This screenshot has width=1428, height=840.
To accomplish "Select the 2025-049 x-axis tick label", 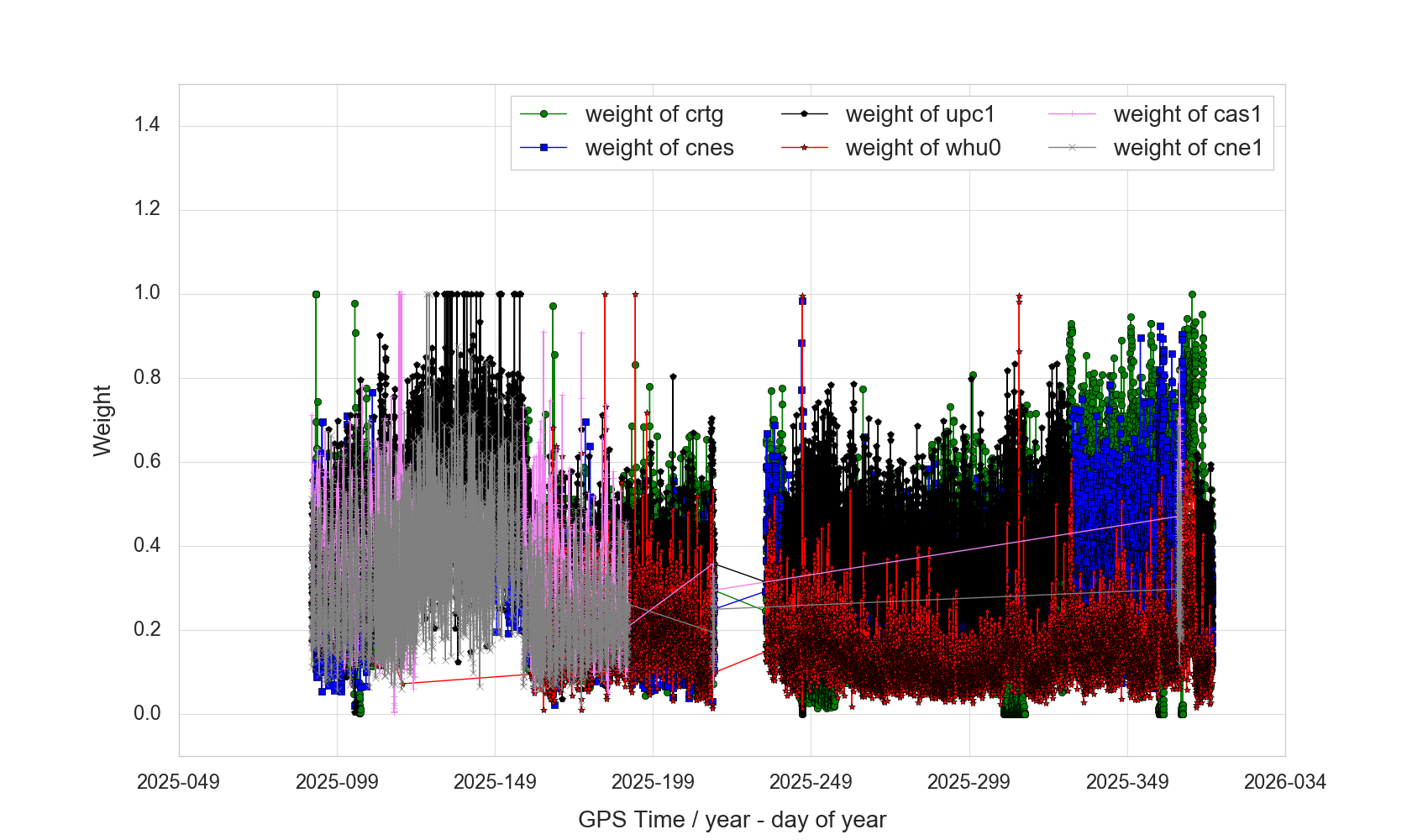I will point(178,782).
